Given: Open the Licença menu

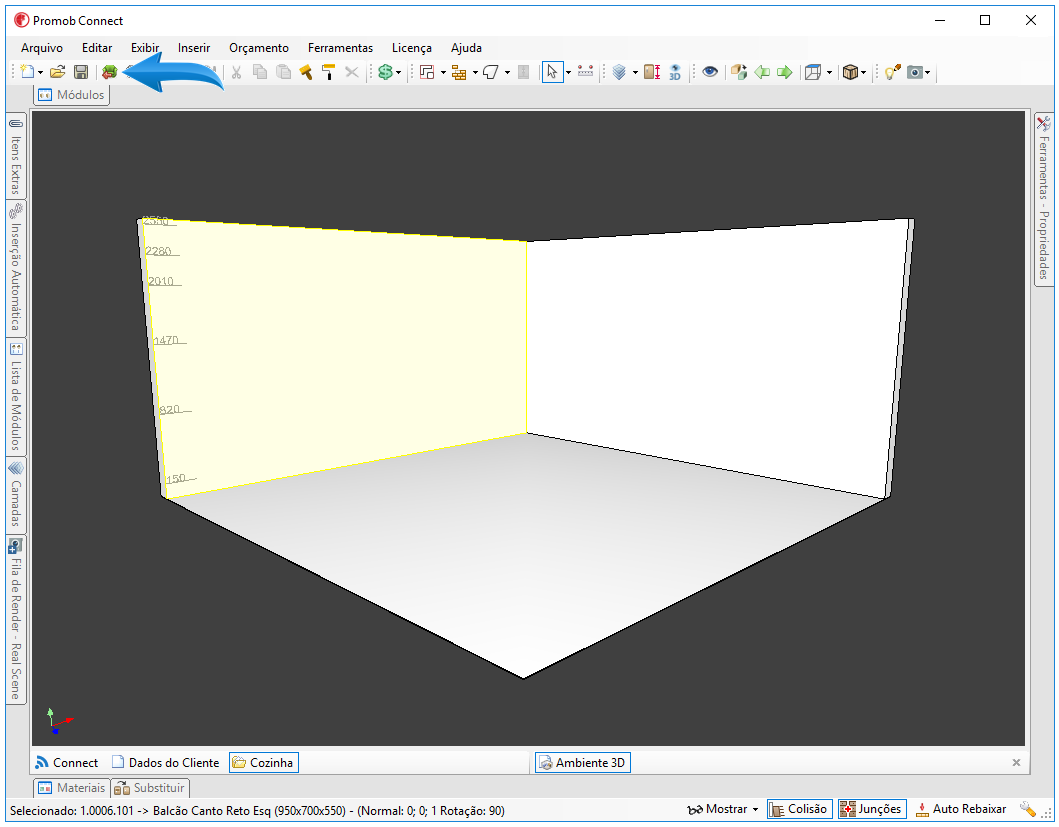Looking at the screenshot, I should tap(411, 48).
